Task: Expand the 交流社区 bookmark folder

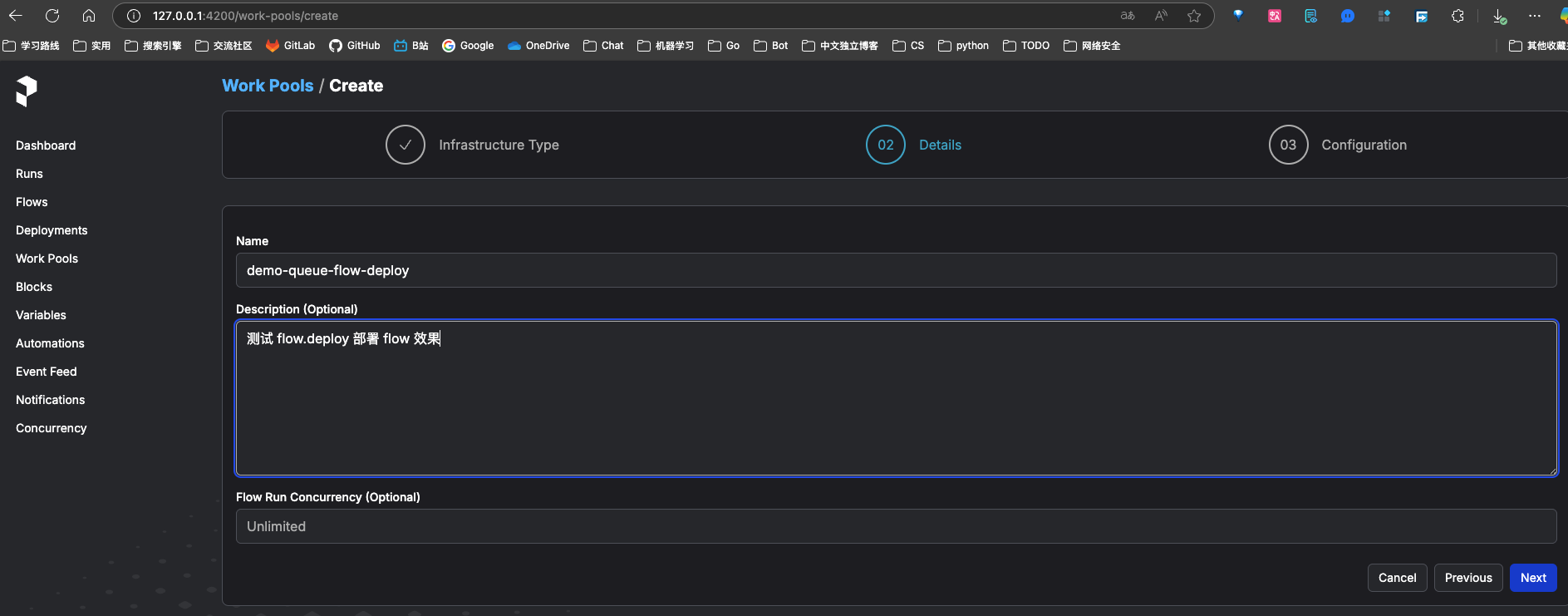Action: coord(224,46)
